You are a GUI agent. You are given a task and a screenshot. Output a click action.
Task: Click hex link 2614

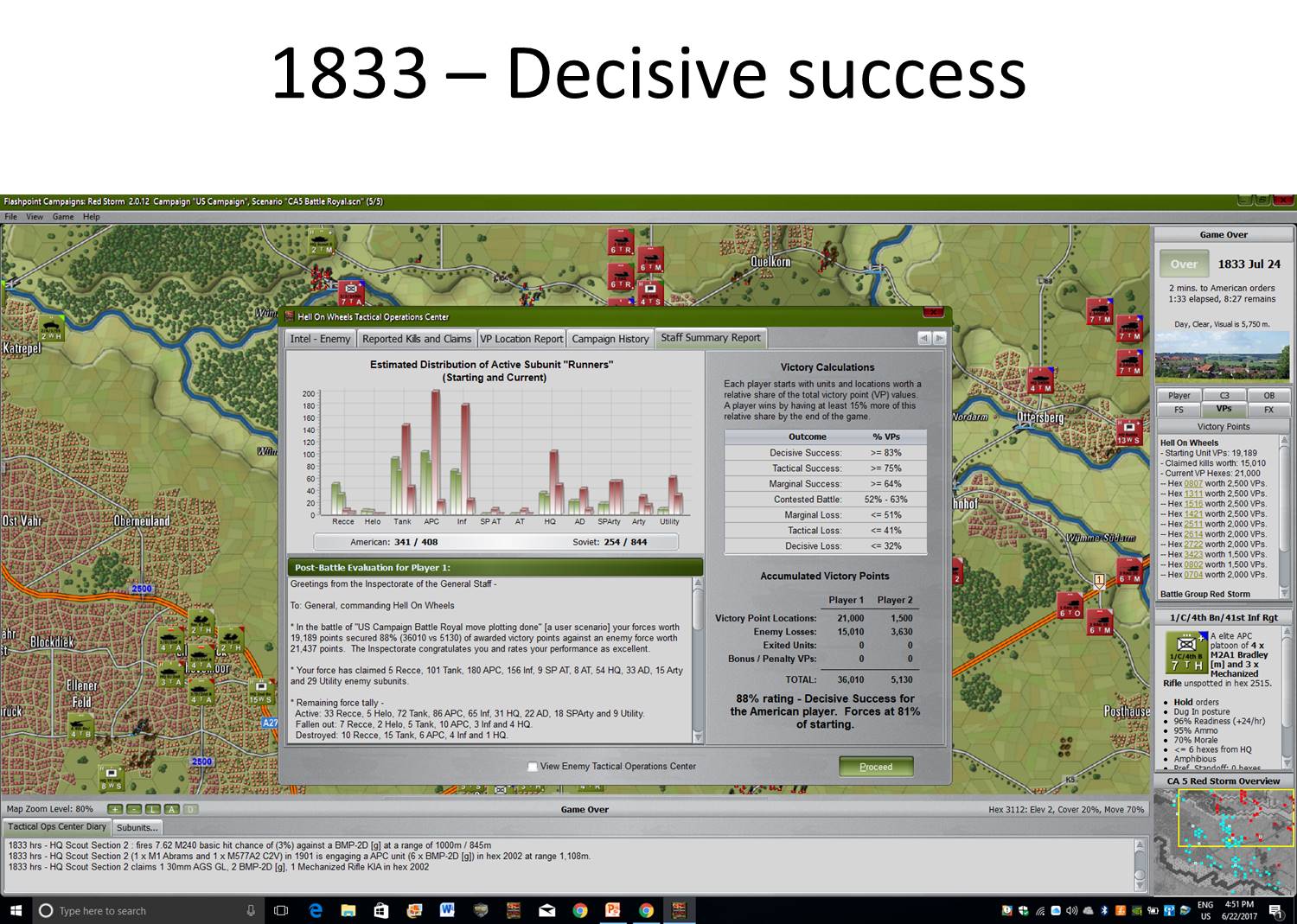(1193, 534)
